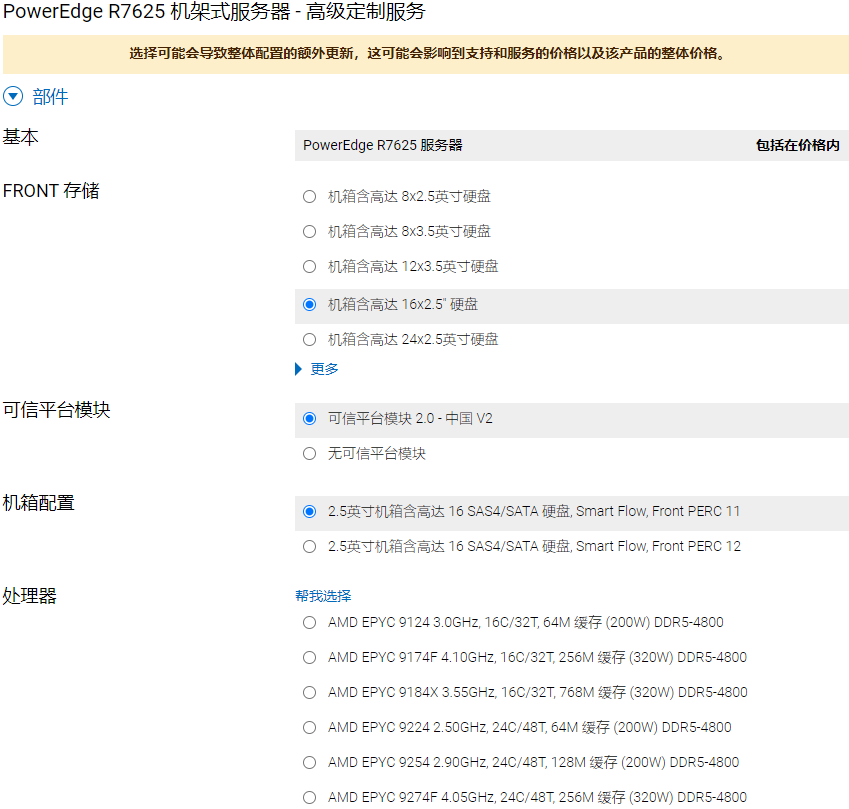
Task: Click PowerEdge R7625 服务器 base row
Action: click(572, 145)
